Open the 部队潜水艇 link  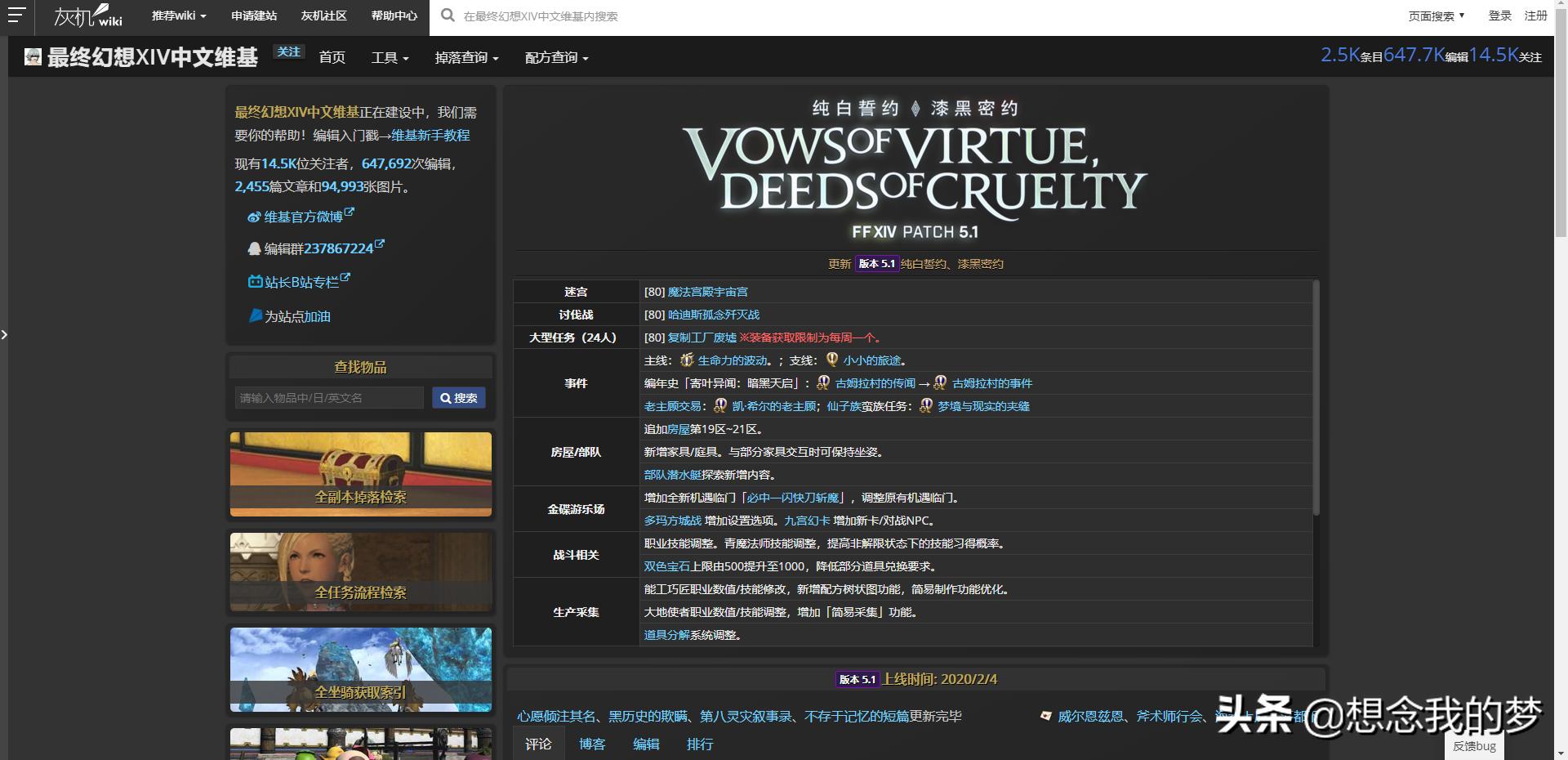(x=672, y=475)
